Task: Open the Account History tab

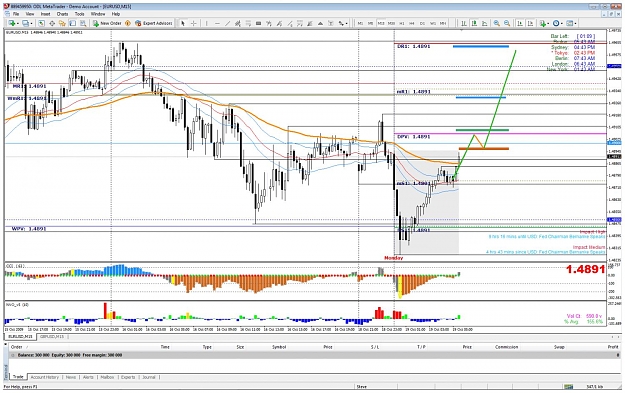Action: [x=45, y=377]
